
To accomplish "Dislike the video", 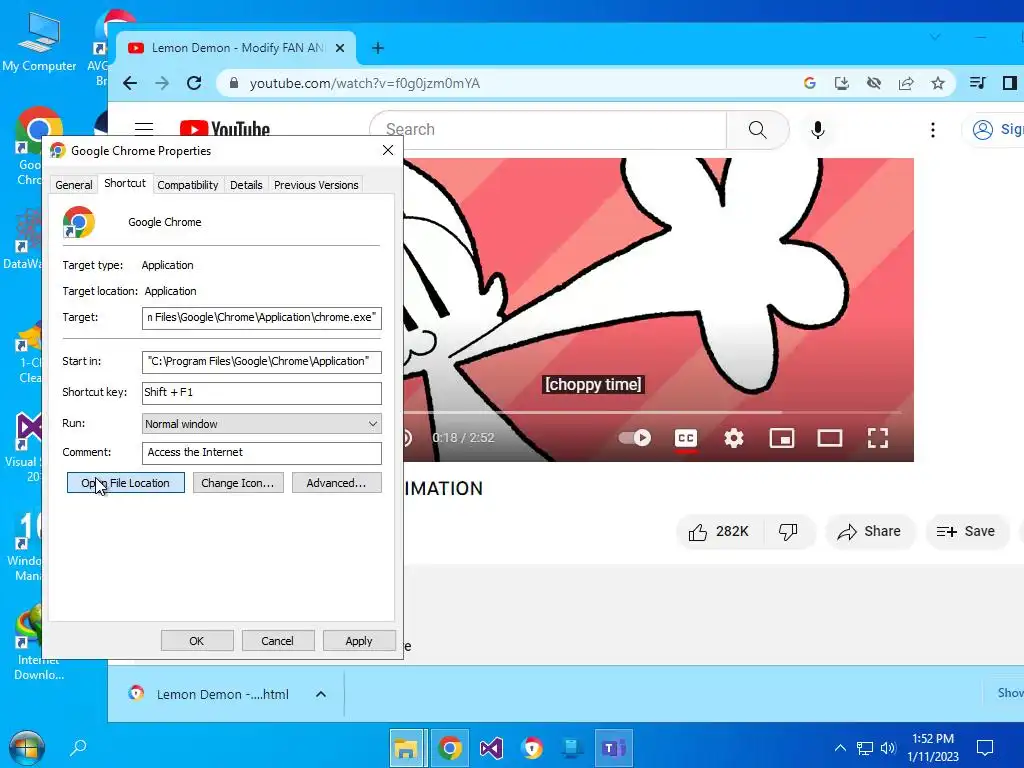I will point(788,532).
